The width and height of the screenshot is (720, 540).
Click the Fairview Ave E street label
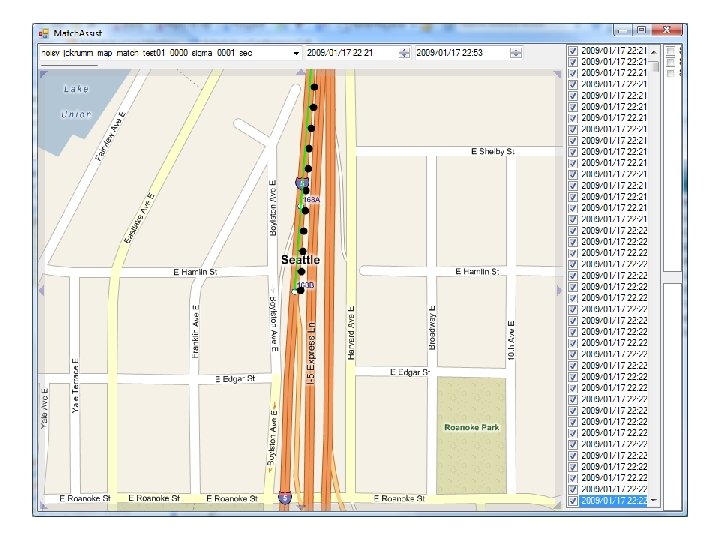point(112,136)
